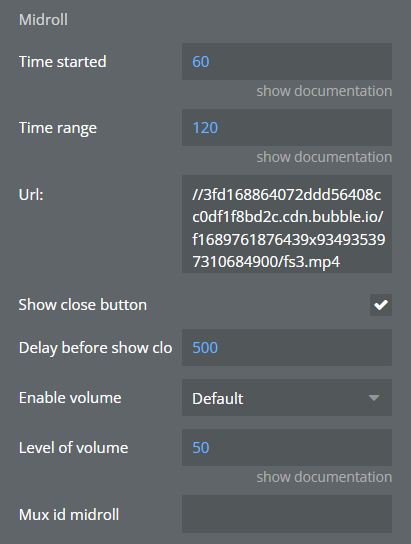Show documentation for Time started
Viewport: 411px width, 544px height.
click(324, 91)
